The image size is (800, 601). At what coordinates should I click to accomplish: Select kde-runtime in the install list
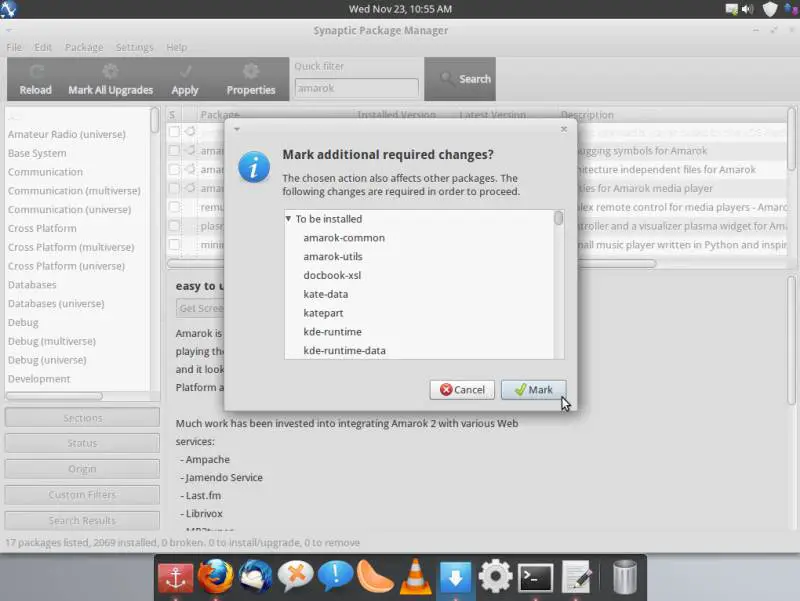[332, 332]
